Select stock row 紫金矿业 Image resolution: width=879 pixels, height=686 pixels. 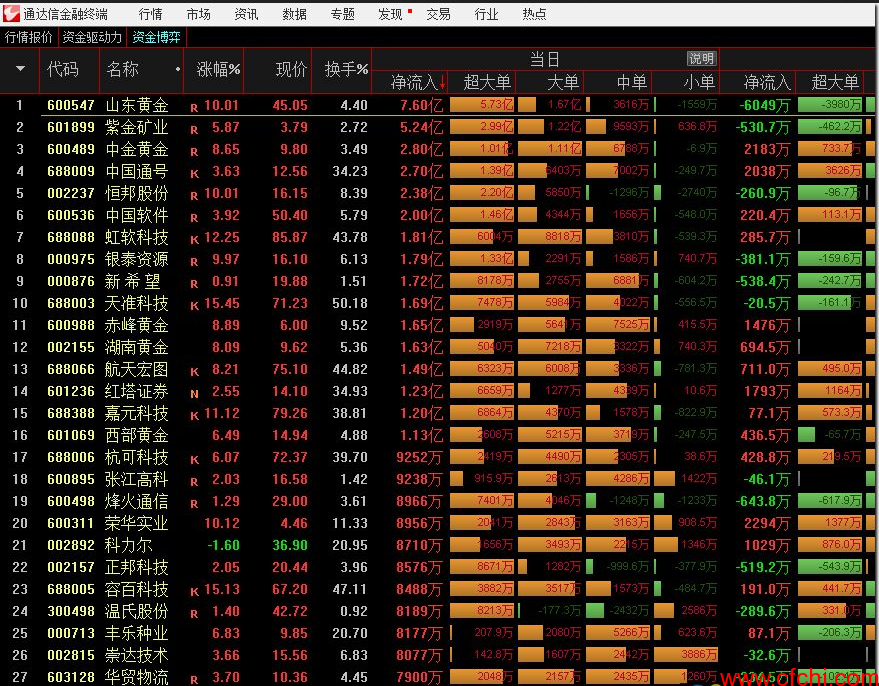click(x=437, y=127)
